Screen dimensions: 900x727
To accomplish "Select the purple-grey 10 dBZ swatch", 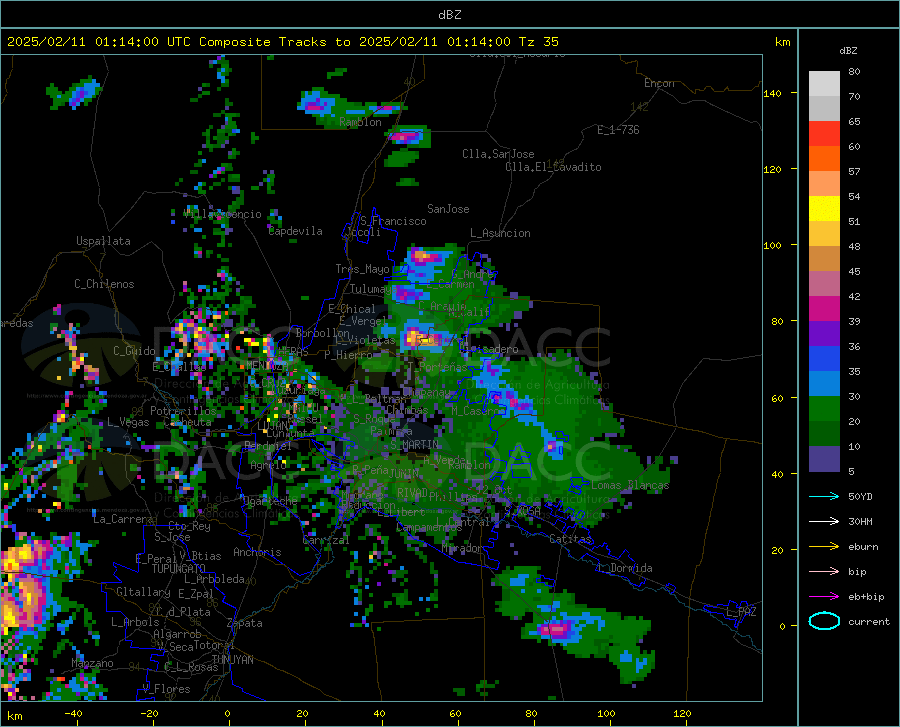I will (x=824, y=458).
